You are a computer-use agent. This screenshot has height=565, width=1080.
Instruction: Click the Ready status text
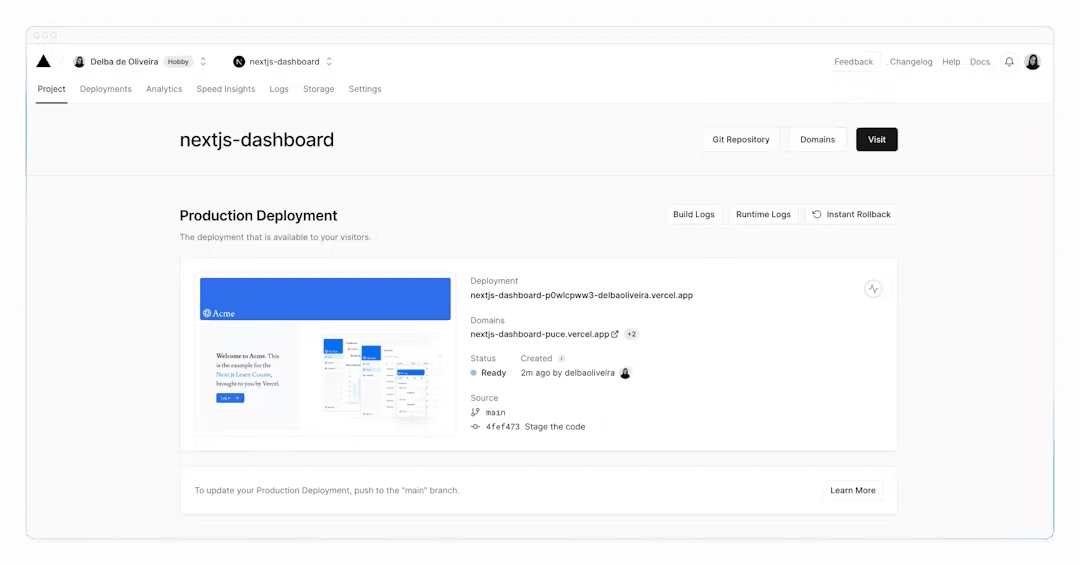pos(493,373)
